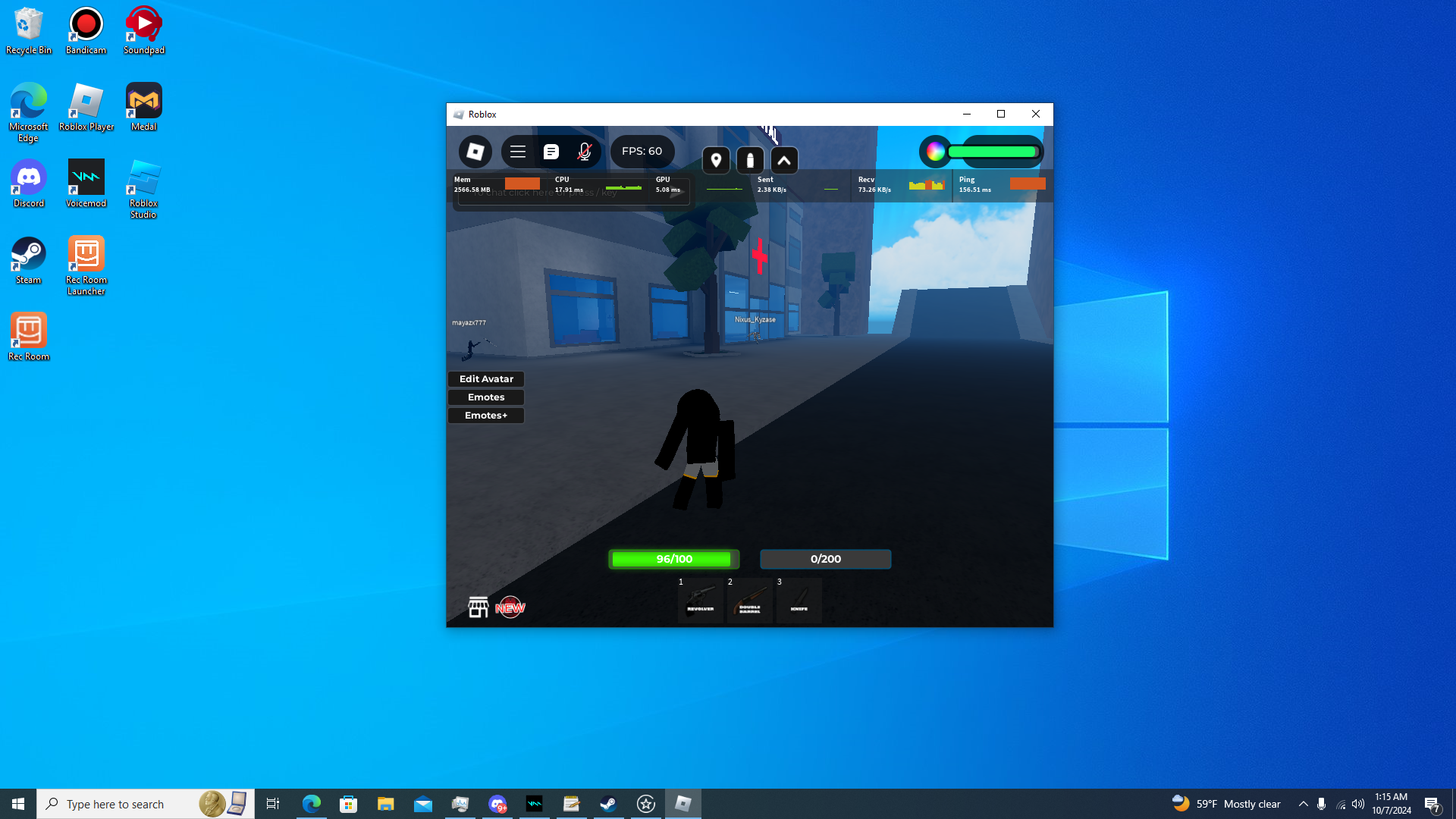Equip the Knife in slot 3

pyautogui.click(x=799, y=601)
